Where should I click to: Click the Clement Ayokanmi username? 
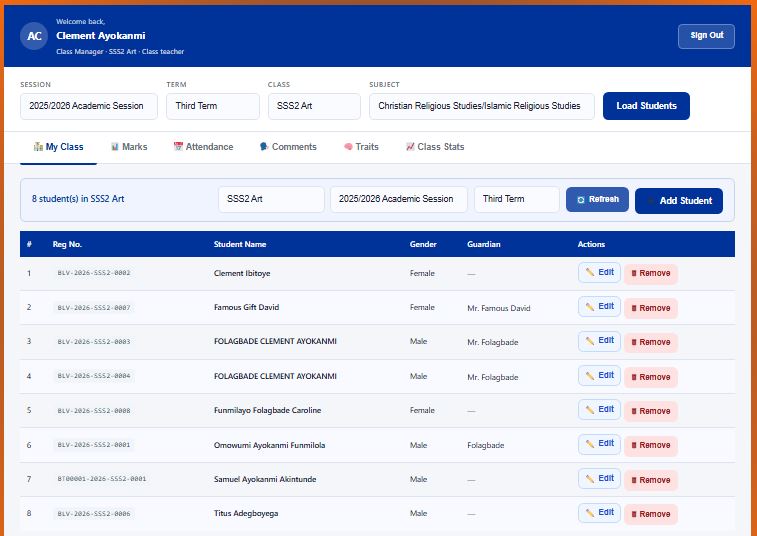pyautogui.click(x=100, y=36)
